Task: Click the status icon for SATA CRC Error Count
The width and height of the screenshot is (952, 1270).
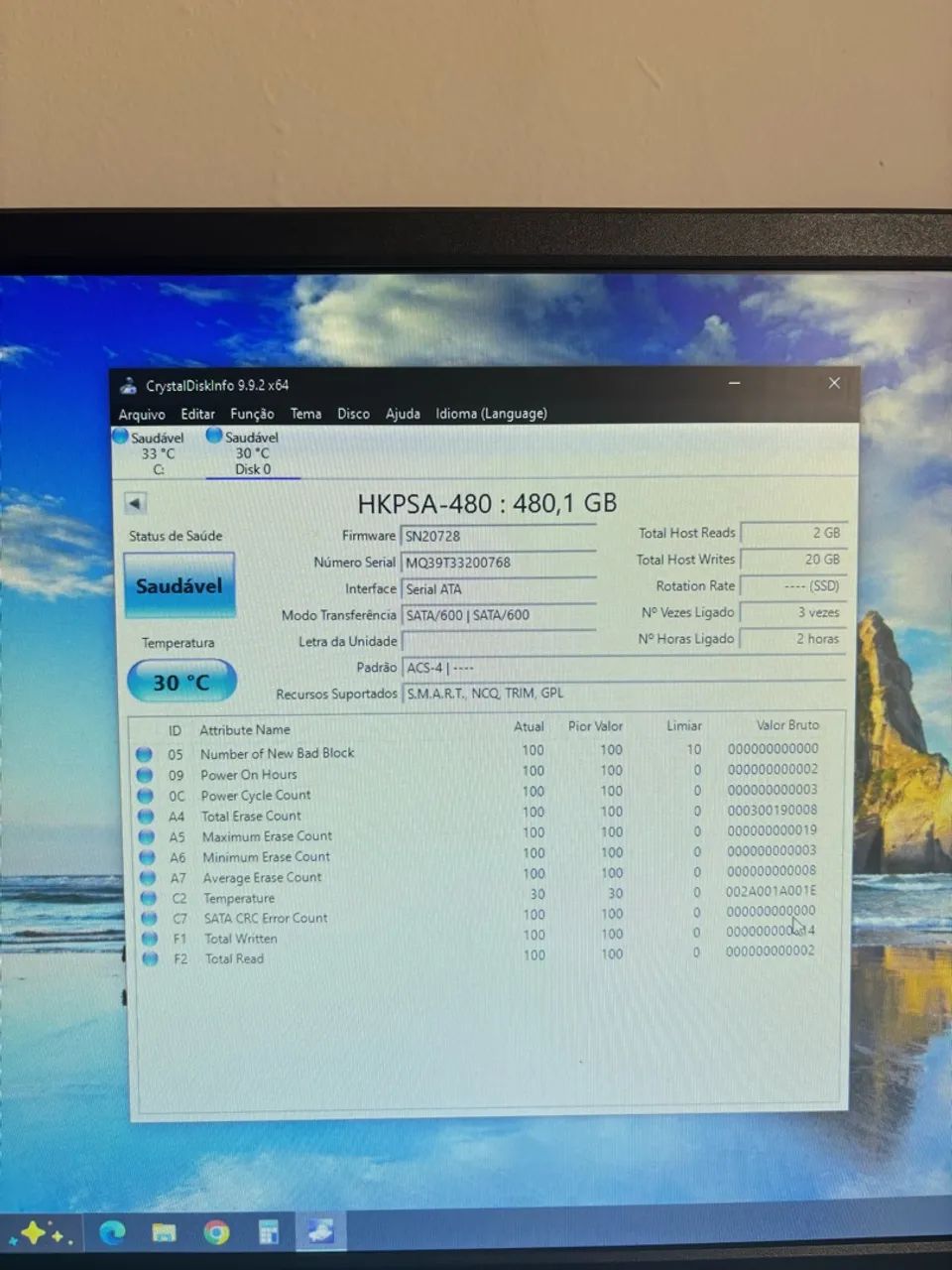Action: point(149,919)
